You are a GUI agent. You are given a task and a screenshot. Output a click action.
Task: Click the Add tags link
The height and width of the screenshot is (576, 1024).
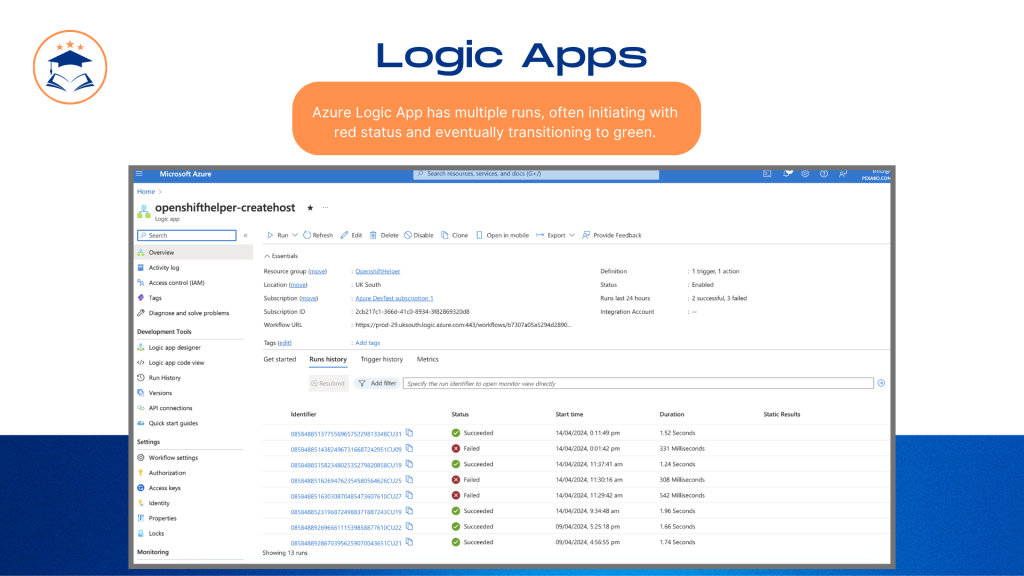[x=367, y=343]
